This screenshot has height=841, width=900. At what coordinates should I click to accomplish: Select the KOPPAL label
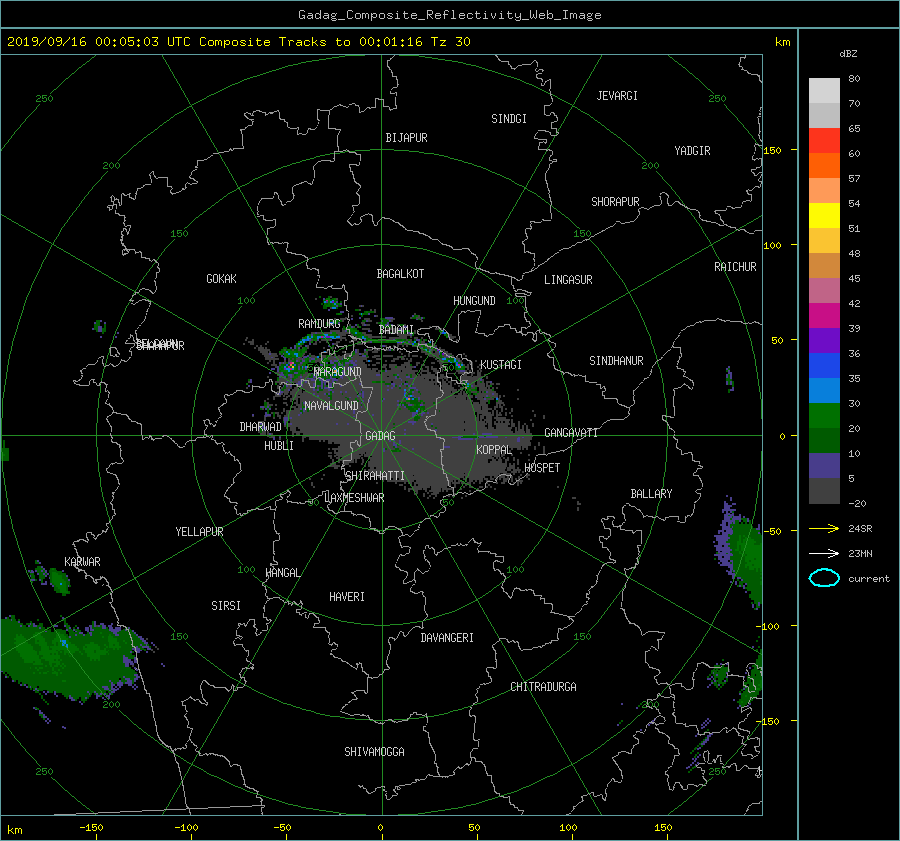[494, 450]
